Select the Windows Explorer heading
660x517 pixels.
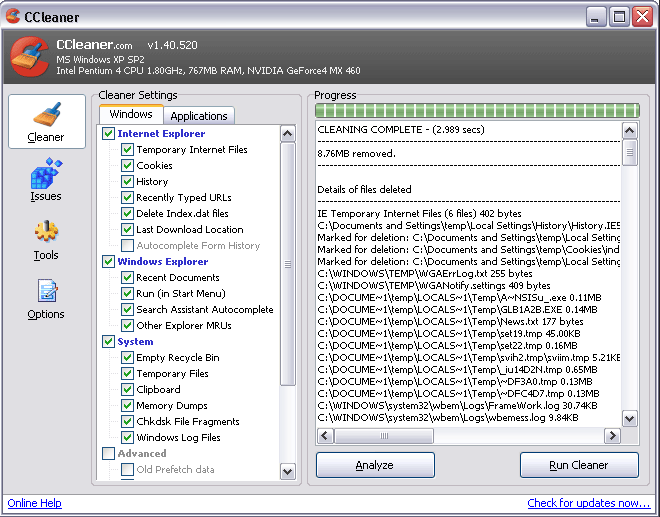[163, 261]
